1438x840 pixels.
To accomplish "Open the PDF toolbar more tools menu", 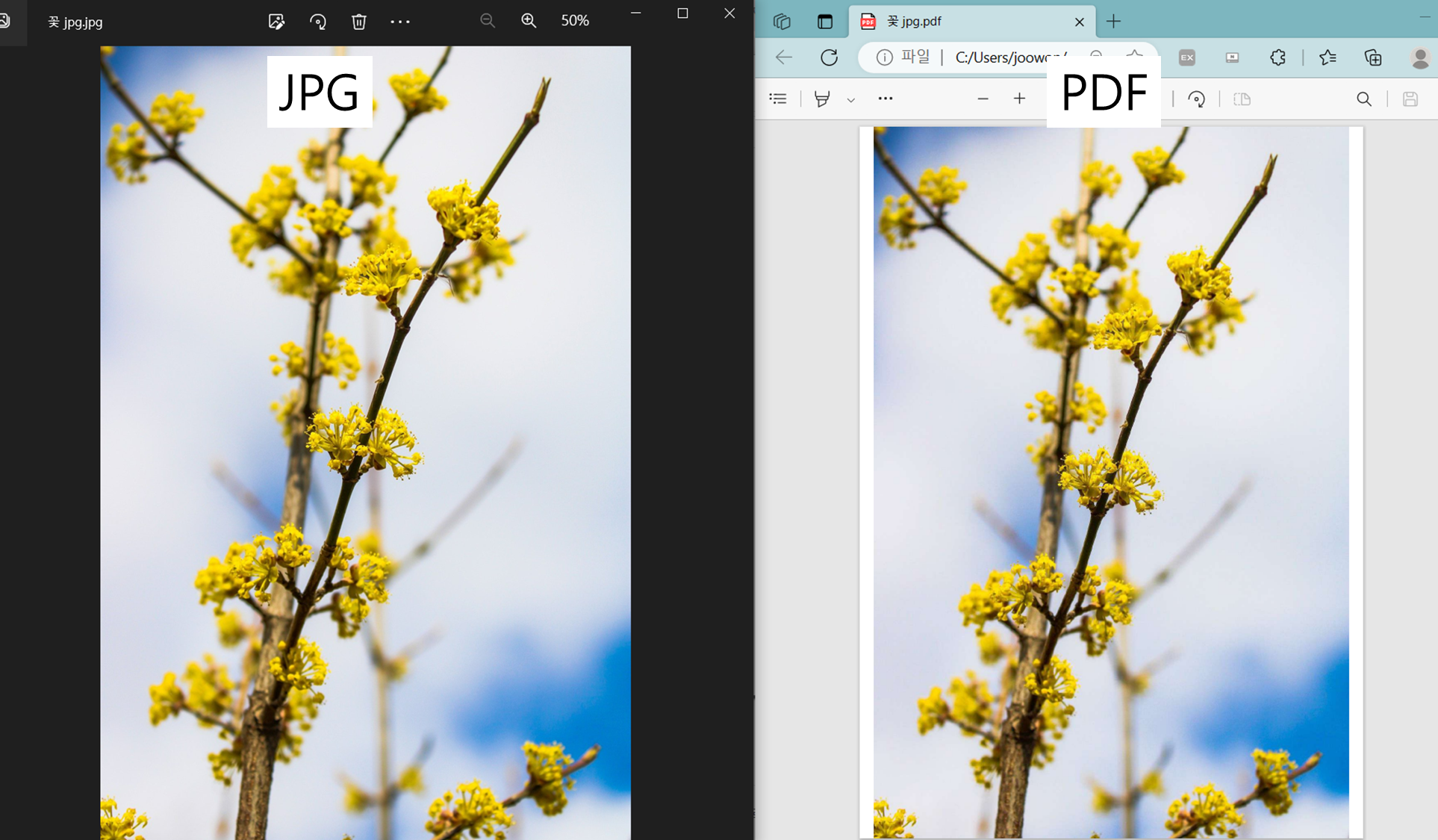I will pos(885,99).
